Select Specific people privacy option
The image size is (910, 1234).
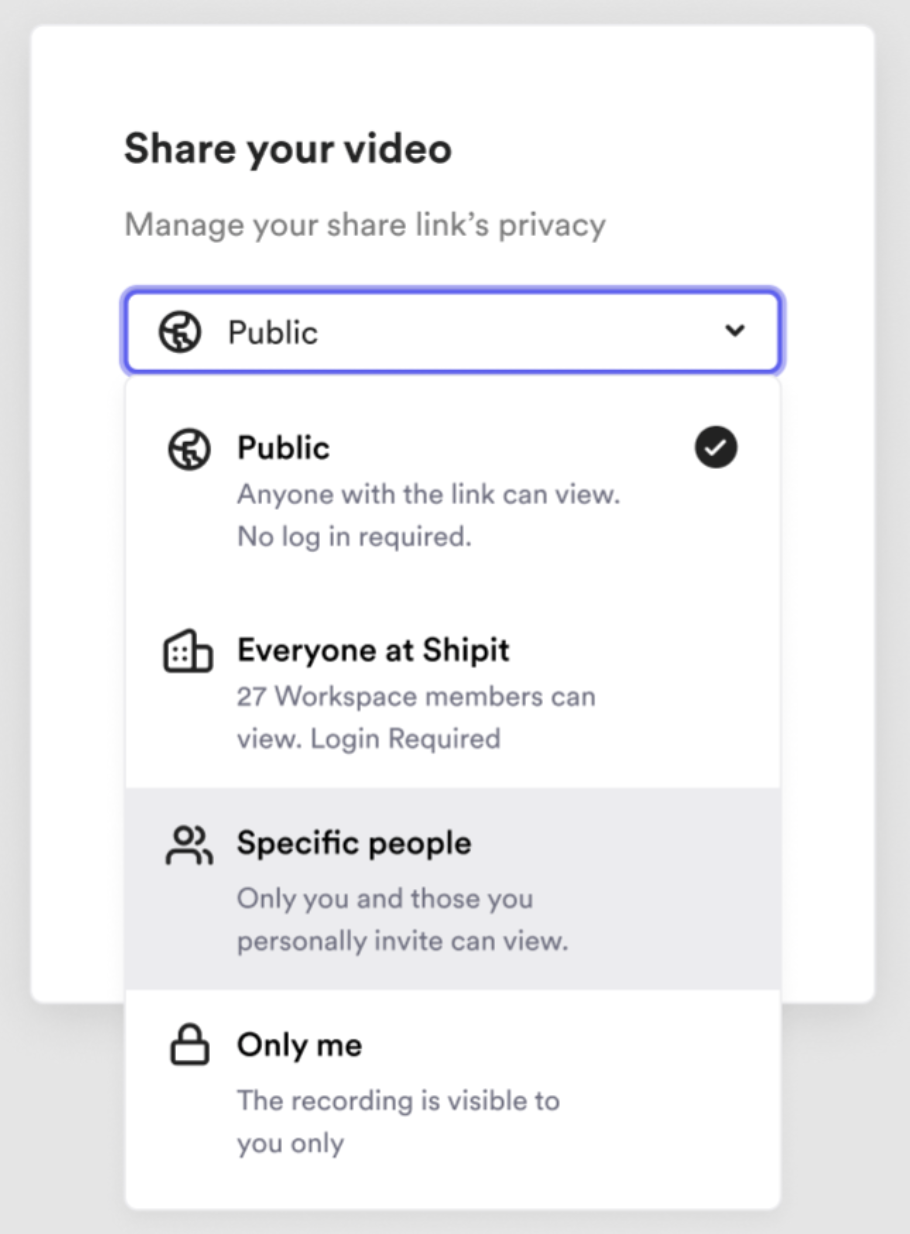453,889
